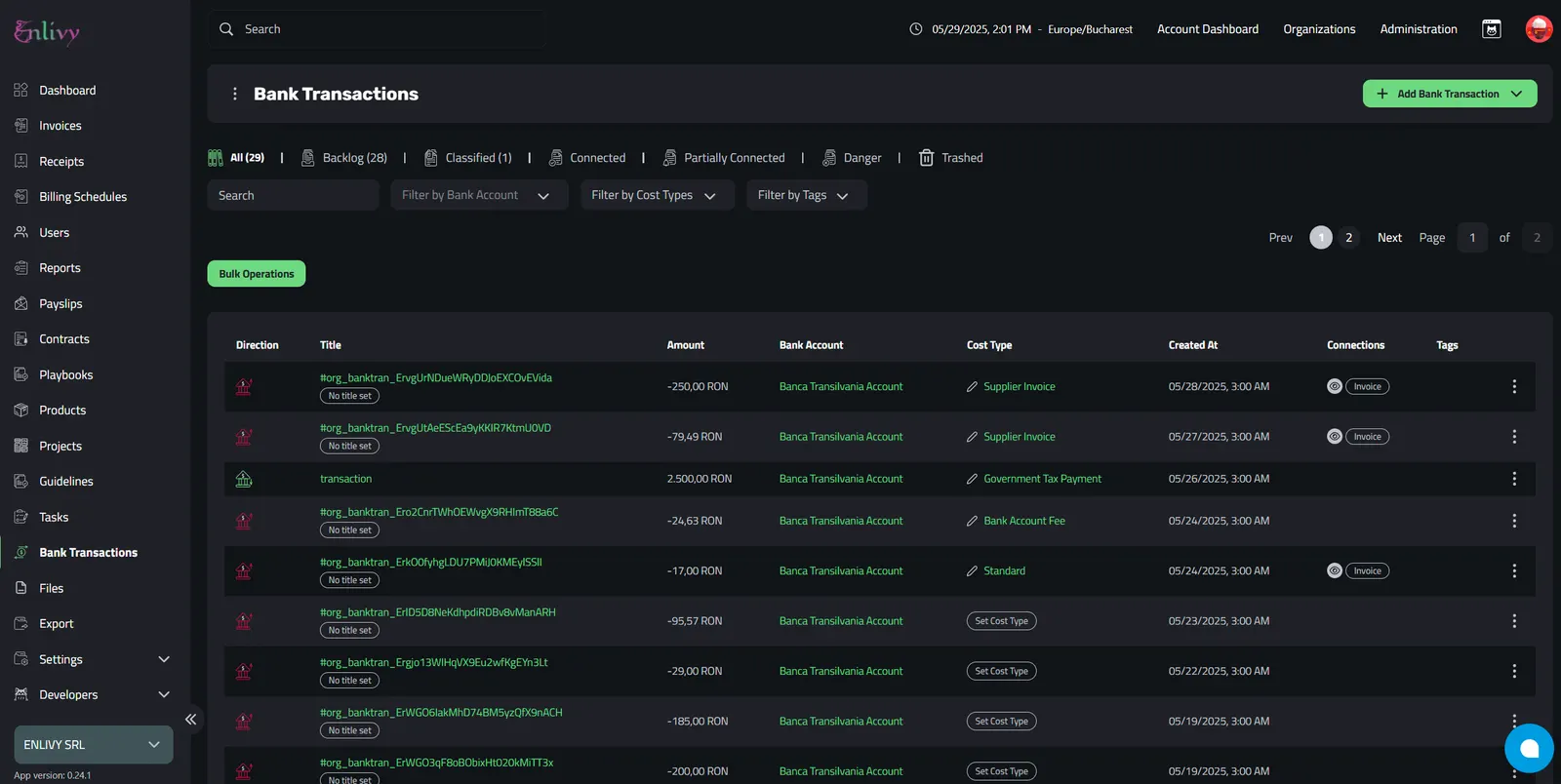Edit the Standard cost type pencil icon

coord(972,571)
